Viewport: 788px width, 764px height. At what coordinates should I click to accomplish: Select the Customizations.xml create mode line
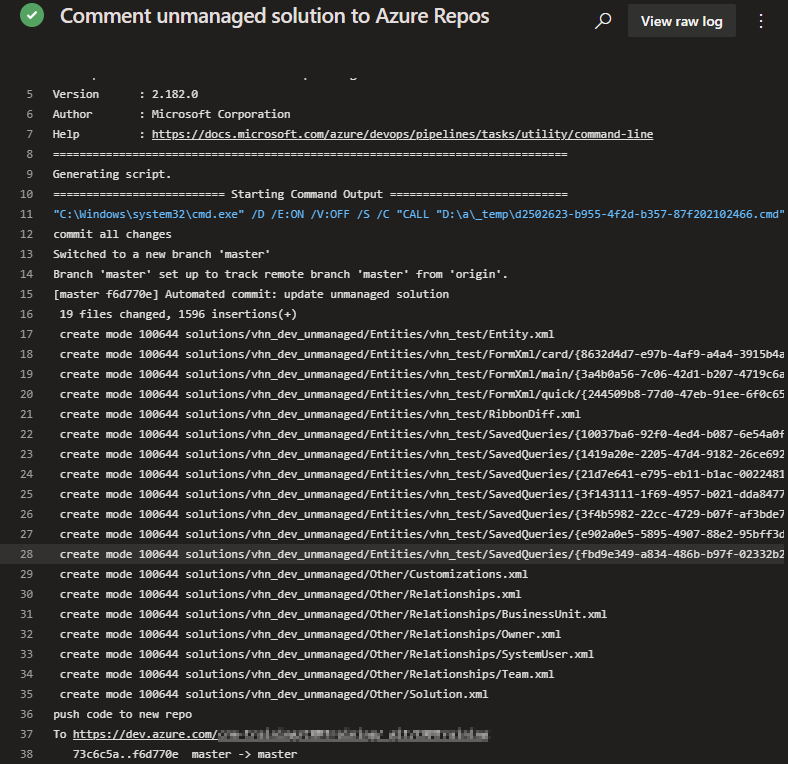(293, 575)
